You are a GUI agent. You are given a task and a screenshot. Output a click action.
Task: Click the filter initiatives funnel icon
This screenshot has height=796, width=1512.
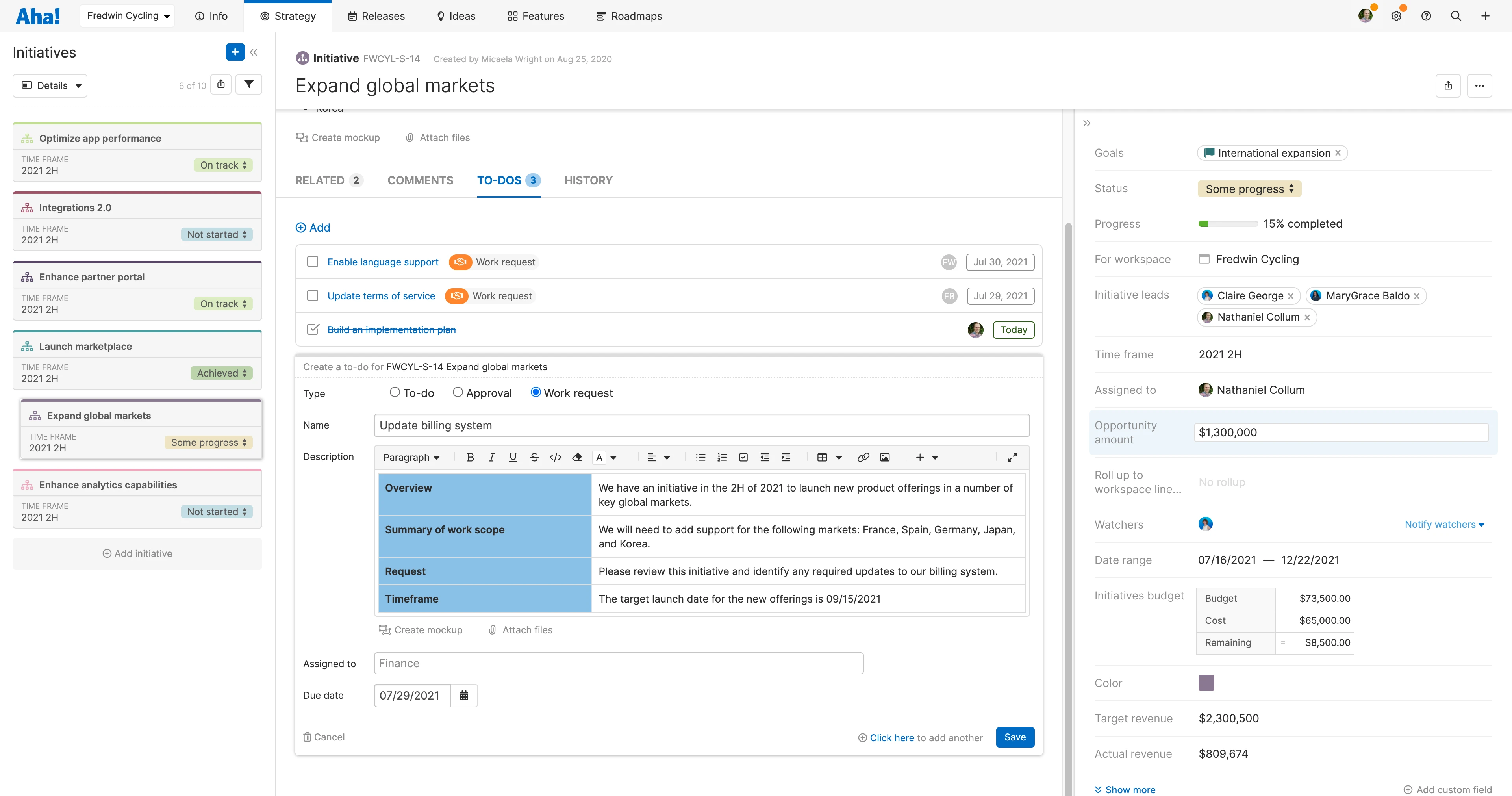coord(249,85)
